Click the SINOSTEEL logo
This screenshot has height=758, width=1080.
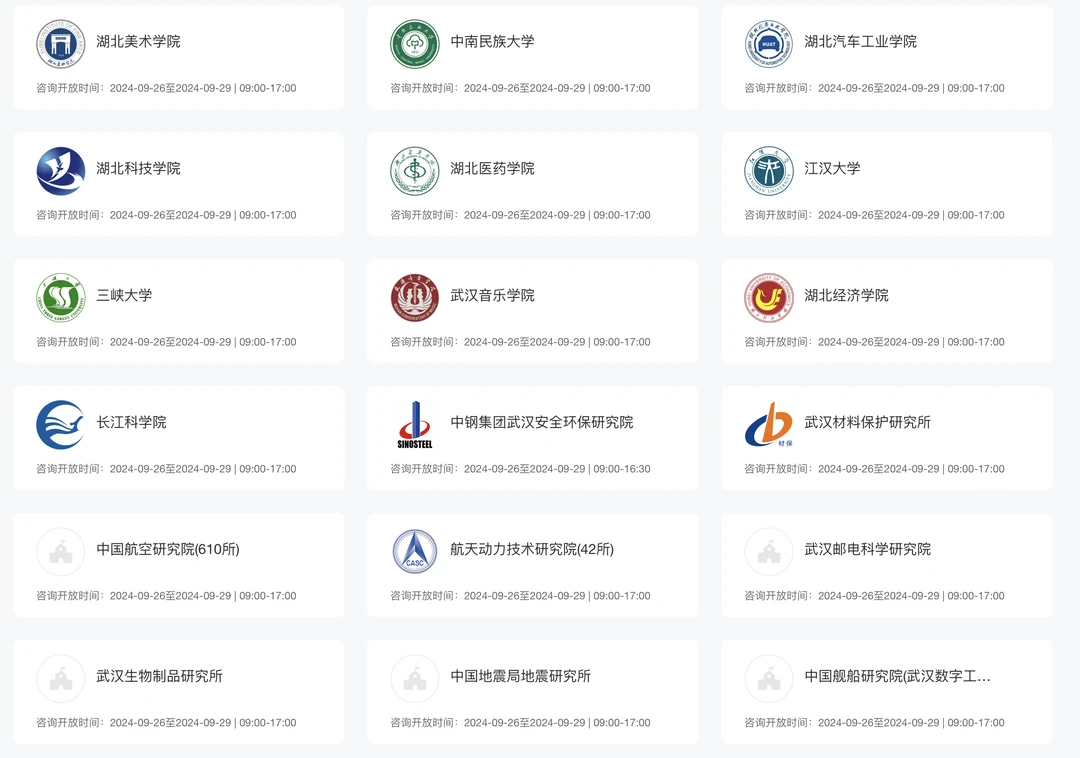point(415,425)
